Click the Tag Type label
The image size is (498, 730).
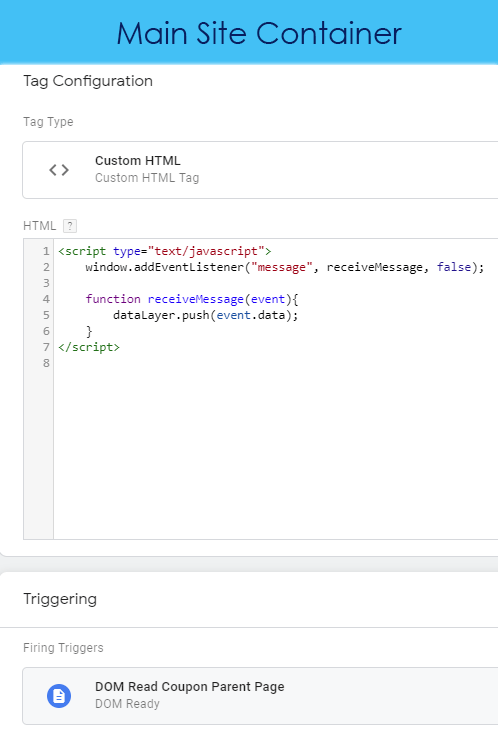(x=48, y=122)
